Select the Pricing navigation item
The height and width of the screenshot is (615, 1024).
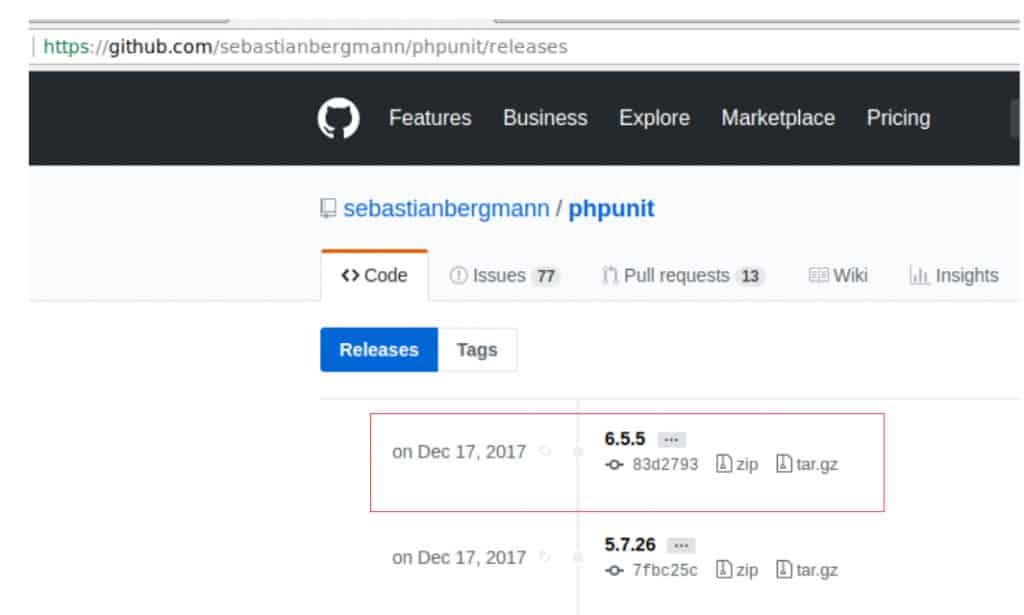click(898, 118)
